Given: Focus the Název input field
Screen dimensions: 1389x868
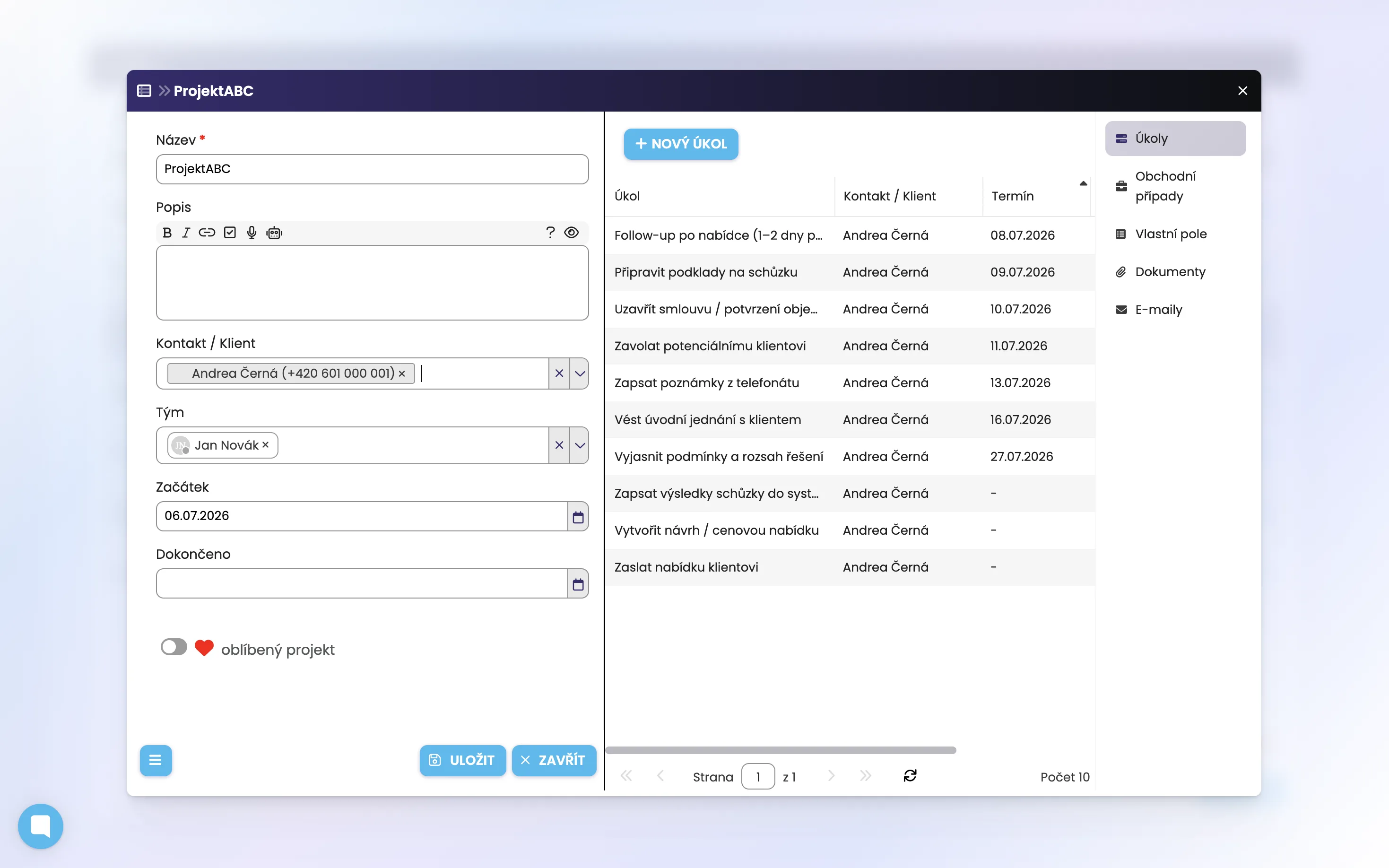Looking at the screenshot, I should point(372,169).
